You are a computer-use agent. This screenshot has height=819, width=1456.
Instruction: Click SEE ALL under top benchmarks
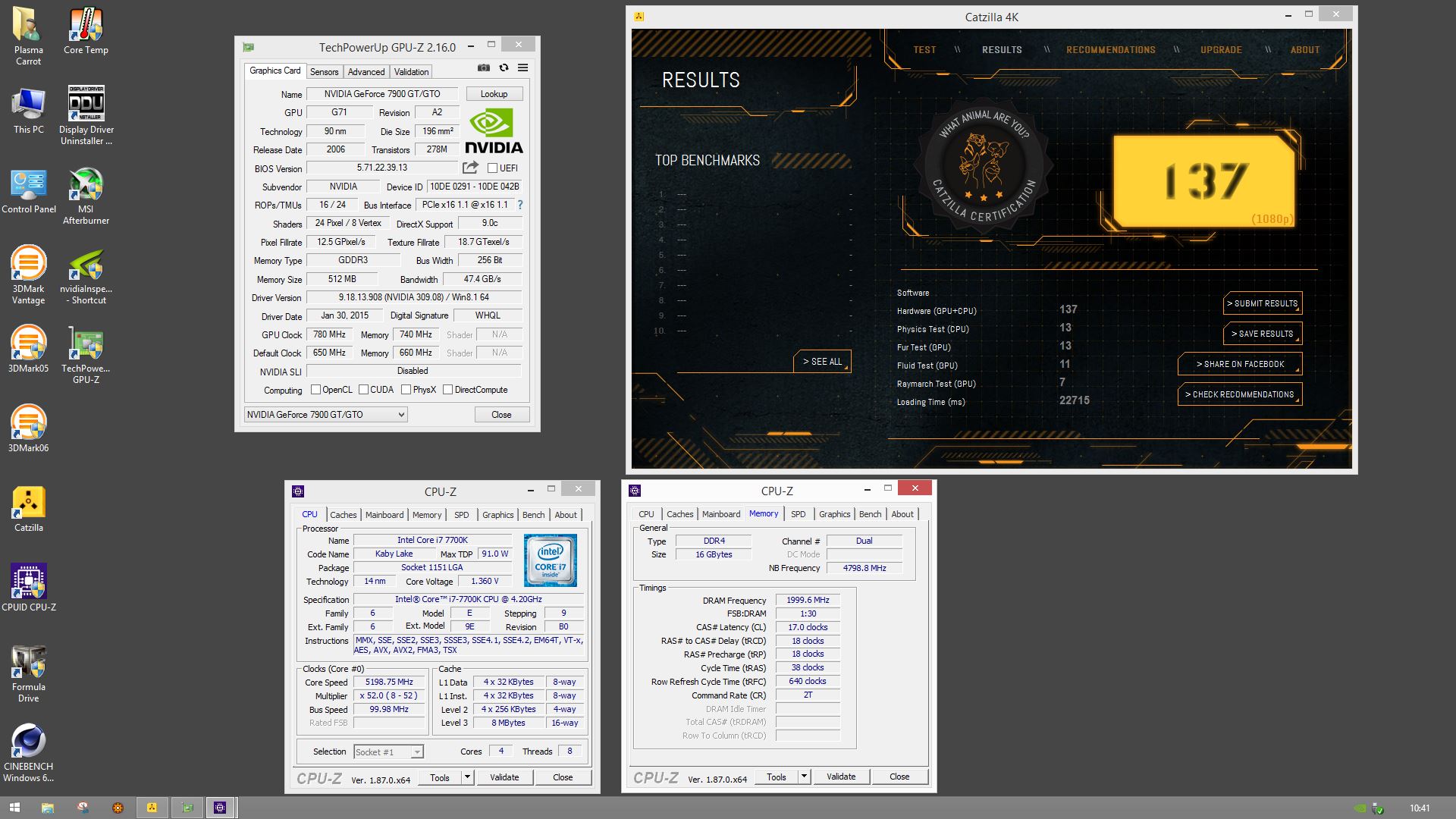pos(822,362)
